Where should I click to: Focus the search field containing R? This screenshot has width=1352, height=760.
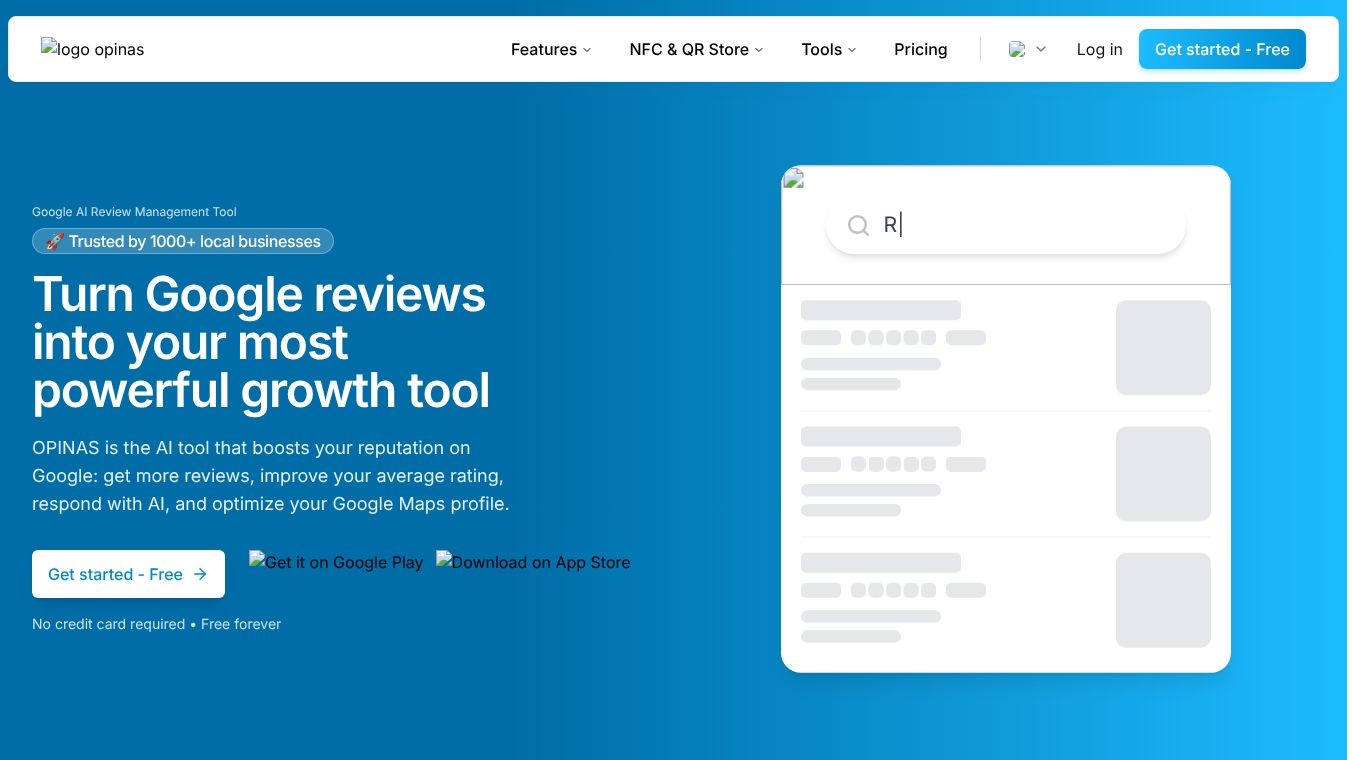(x=1006, y=225)
